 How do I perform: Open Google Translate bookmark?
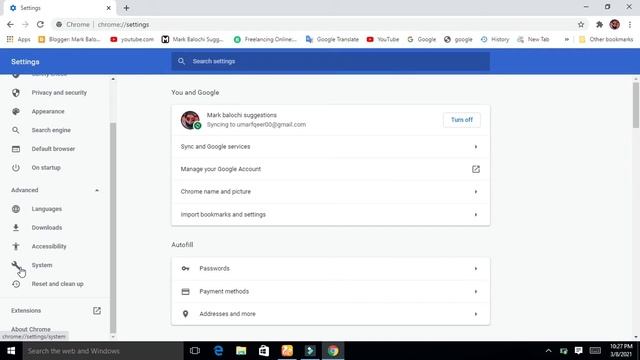pos(332,39)
